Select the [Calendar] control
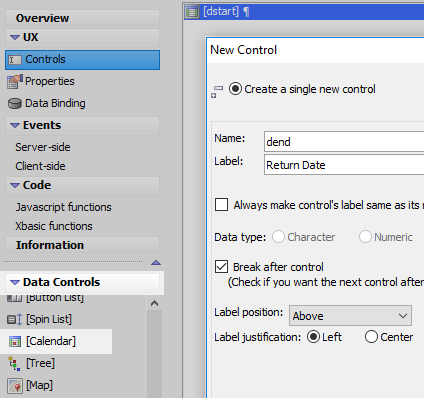The width and height of the screenshot is (424, 398). pyautogui.click(x=51, y=341)
